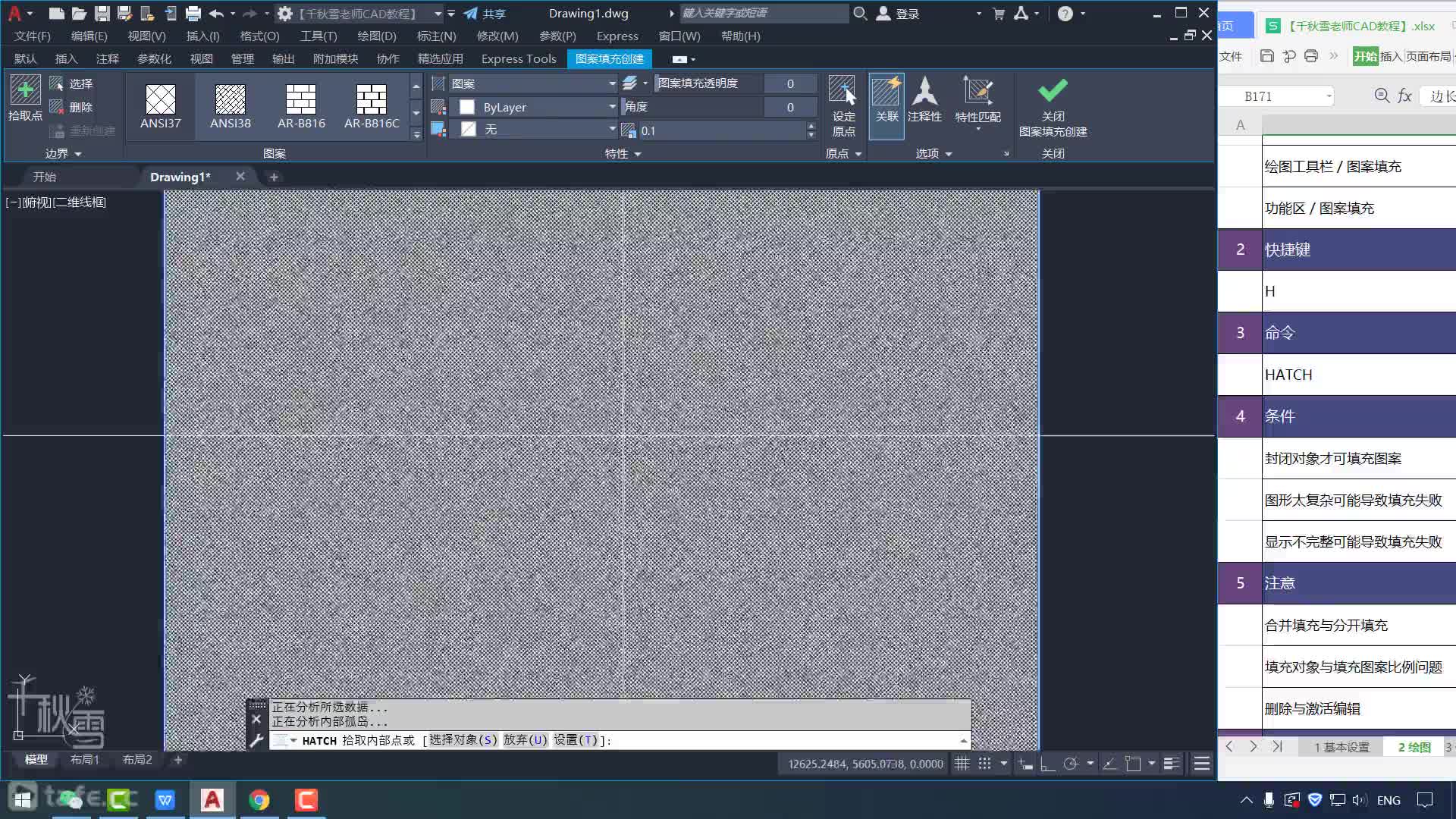Screen dimensions: 1456x819
Task: Click the Chrome icon in the Windows taskbar
Action: coord(259,799)
